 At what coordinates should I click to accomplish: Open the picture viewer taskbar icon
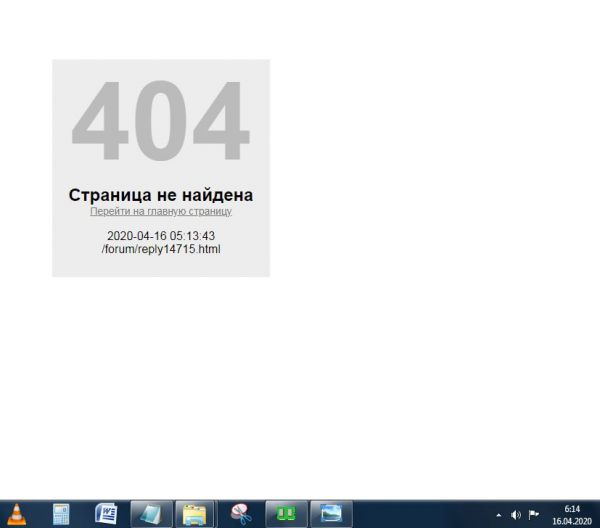[331, 514]
